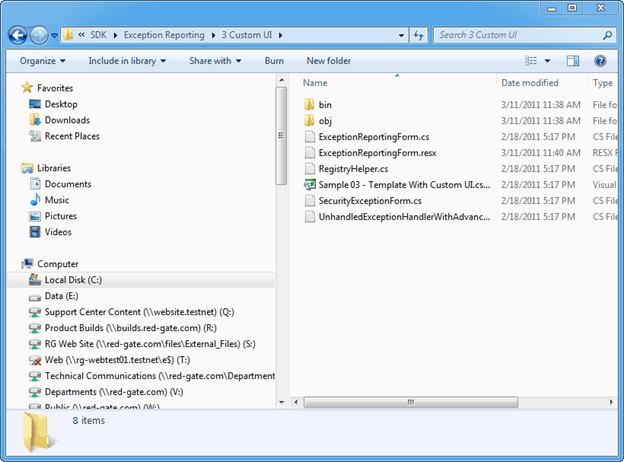
Task: Open Include in library menu
Action: pos(127,61)
